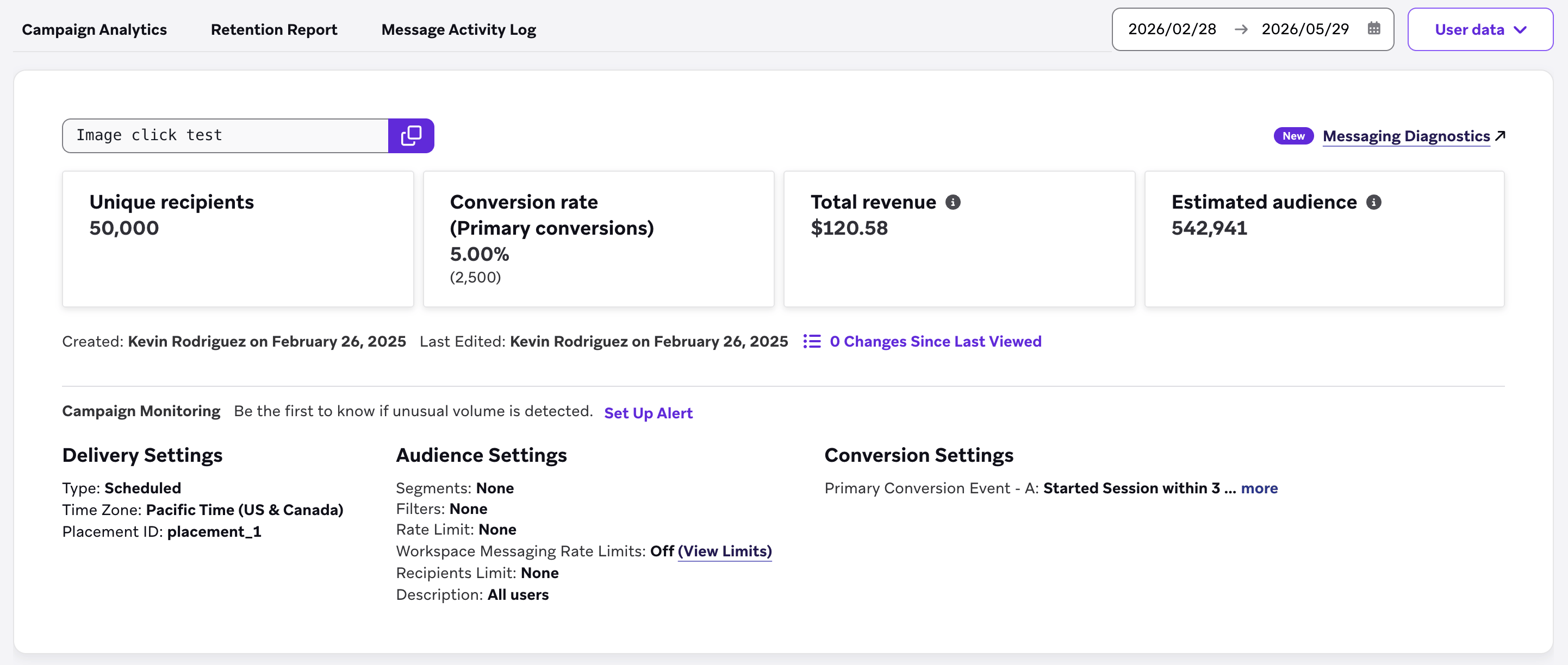Open the View Limits link
This screenshot has height=665, width=1568.
(x=724, y=551)
